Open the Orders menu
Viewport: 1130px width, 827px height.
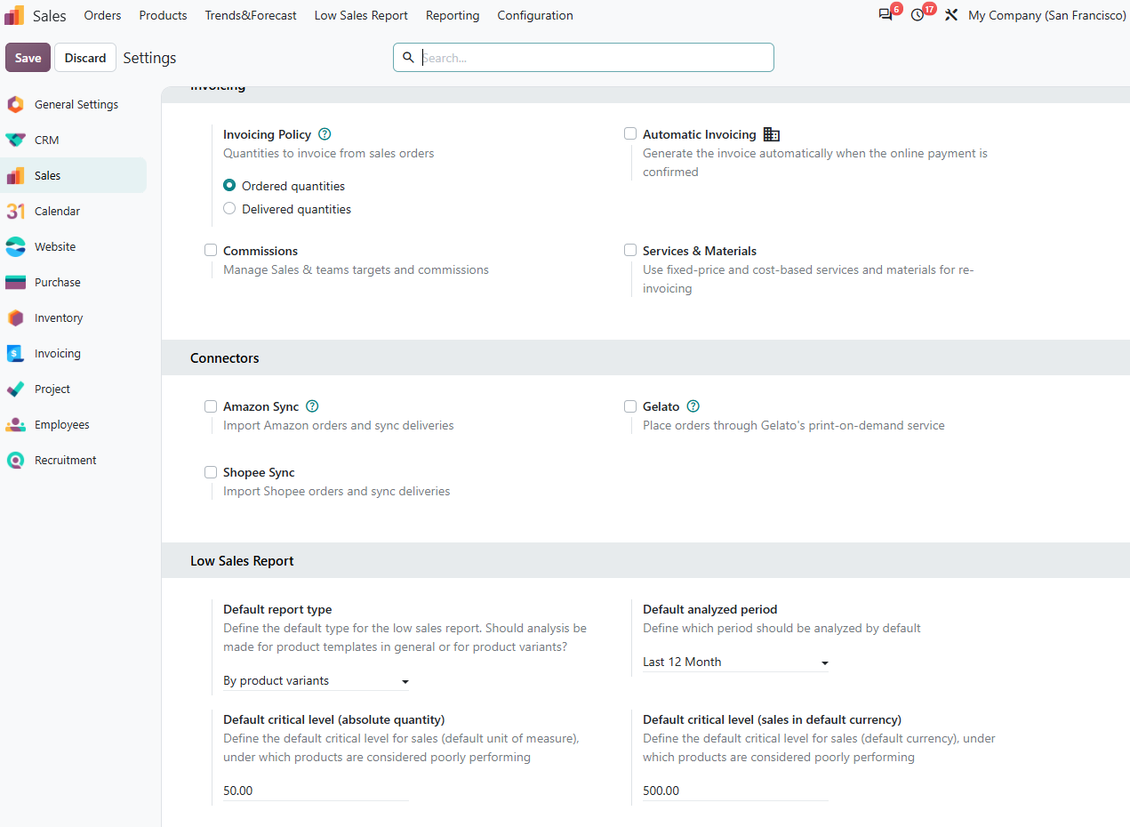tap(102, 15)
